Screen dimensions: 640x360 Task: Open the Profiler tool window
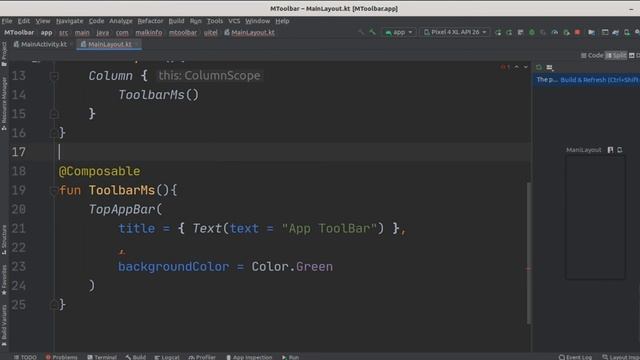point(202,357)
